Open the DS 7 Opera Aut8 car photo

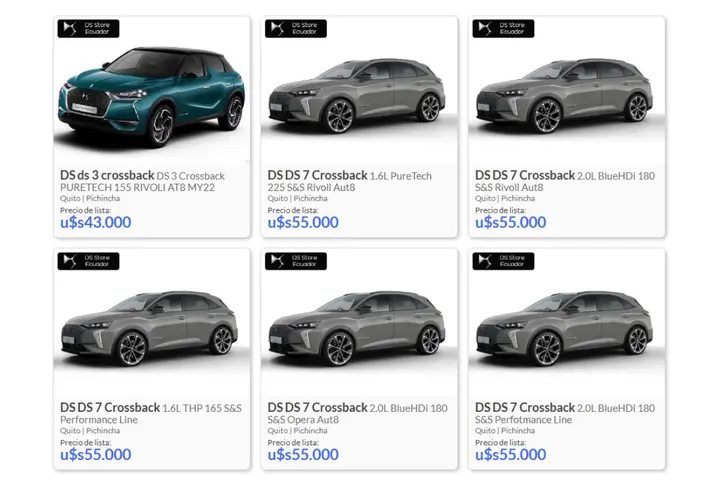[x=357, y=329]
